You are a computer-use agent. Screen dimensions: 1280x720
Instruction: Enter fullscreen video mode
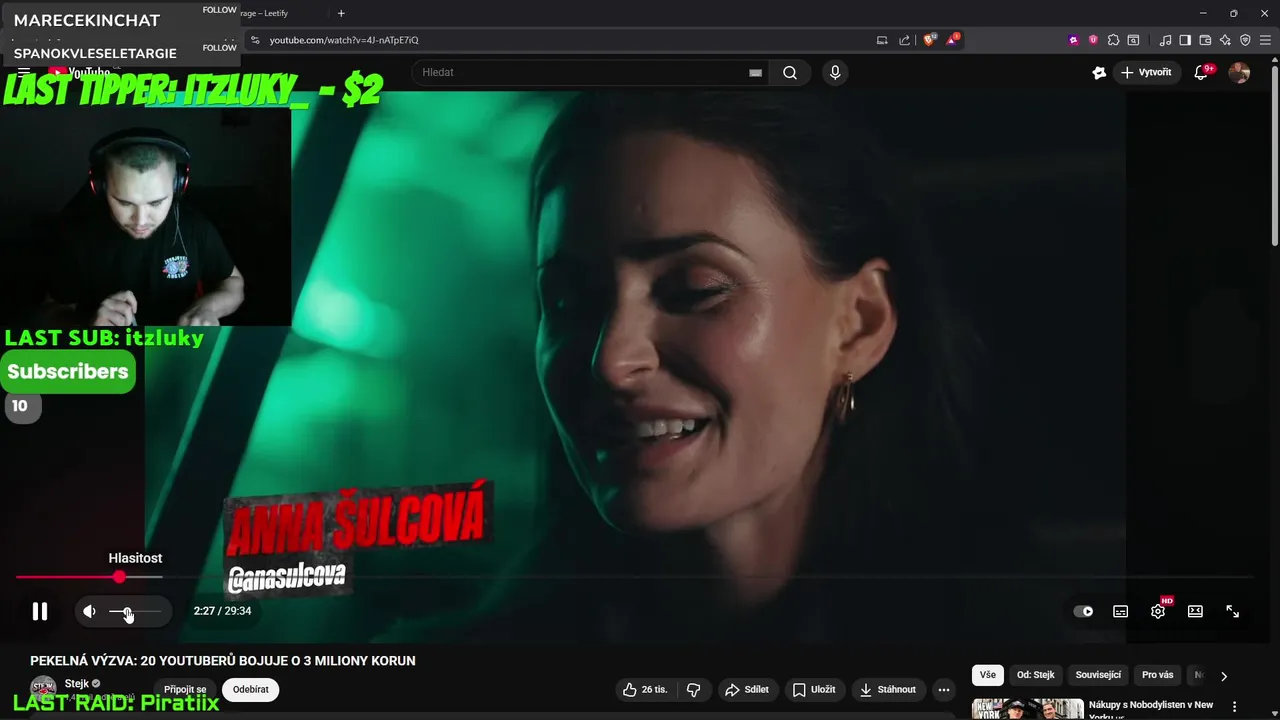[x=1233, y=611]
